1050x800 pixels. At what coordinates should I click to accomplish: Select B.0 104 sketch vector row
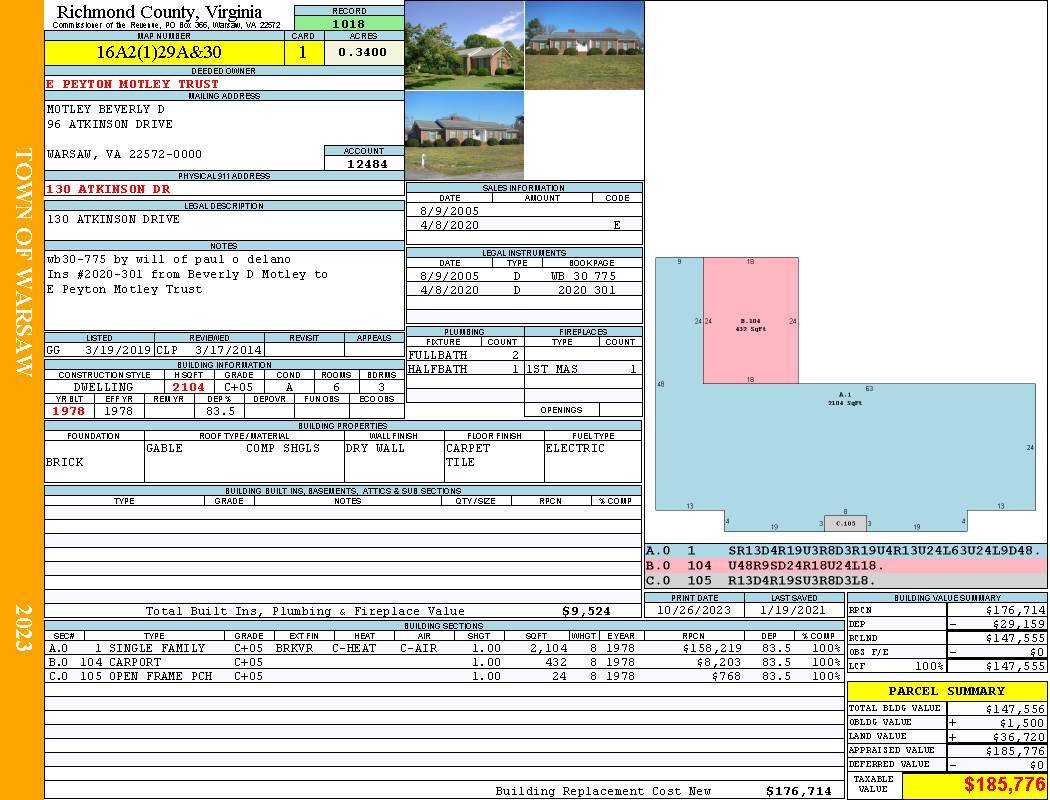(x=846, y=566)
